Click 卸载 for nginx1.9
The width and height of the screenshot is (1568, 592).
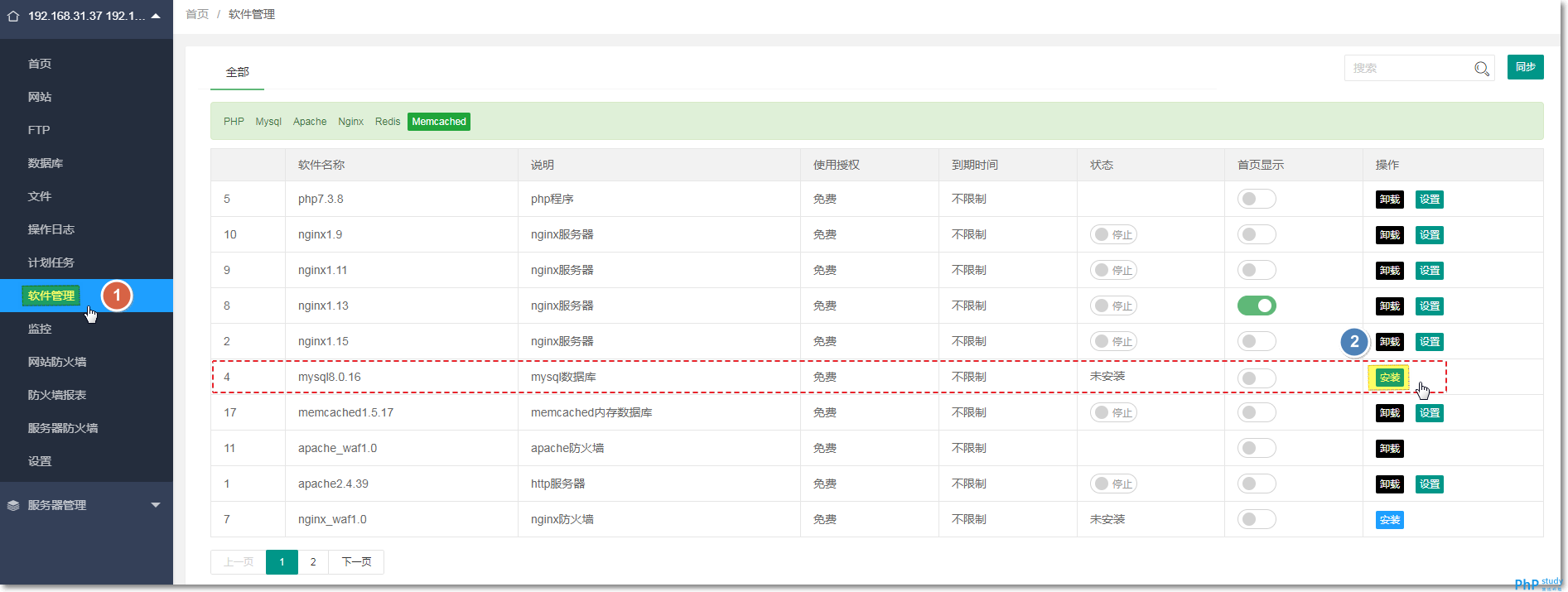tap(1389, 235)
